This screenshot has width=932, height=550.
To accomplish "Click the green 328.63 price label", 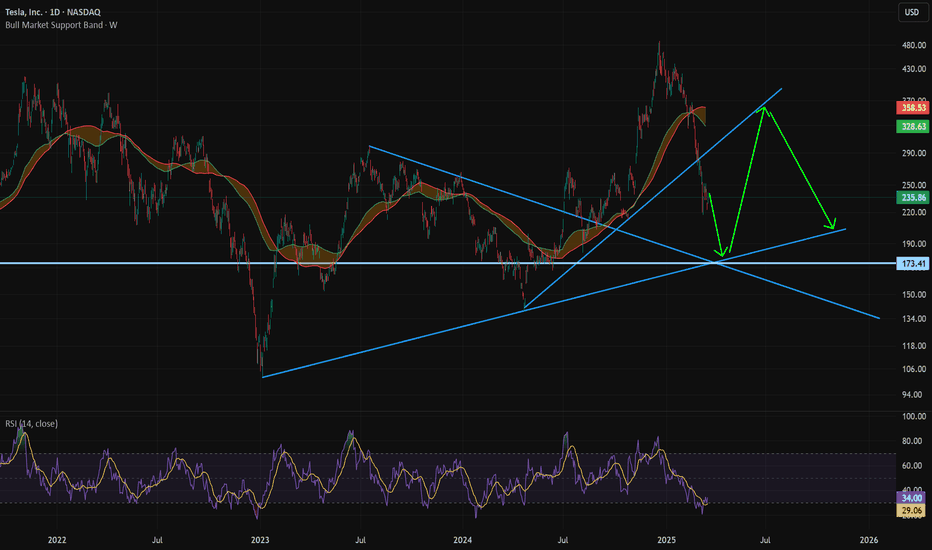I will tap(912, 126).
